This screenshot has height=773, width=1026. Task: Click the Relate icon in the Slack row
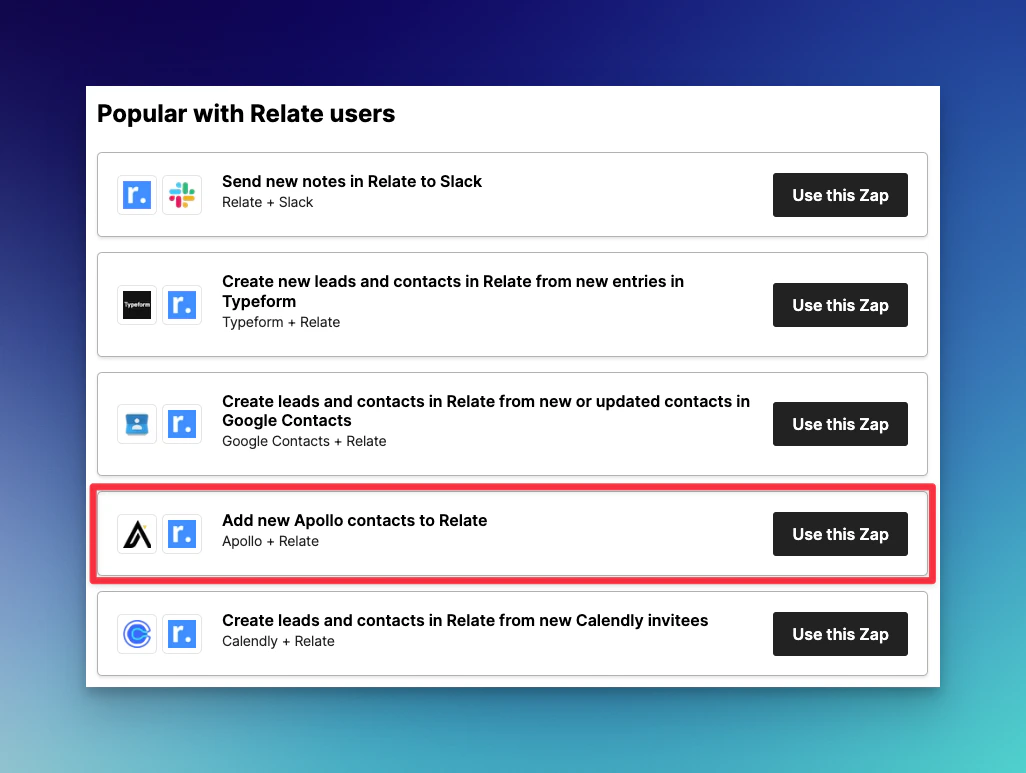tap(137, 194)
